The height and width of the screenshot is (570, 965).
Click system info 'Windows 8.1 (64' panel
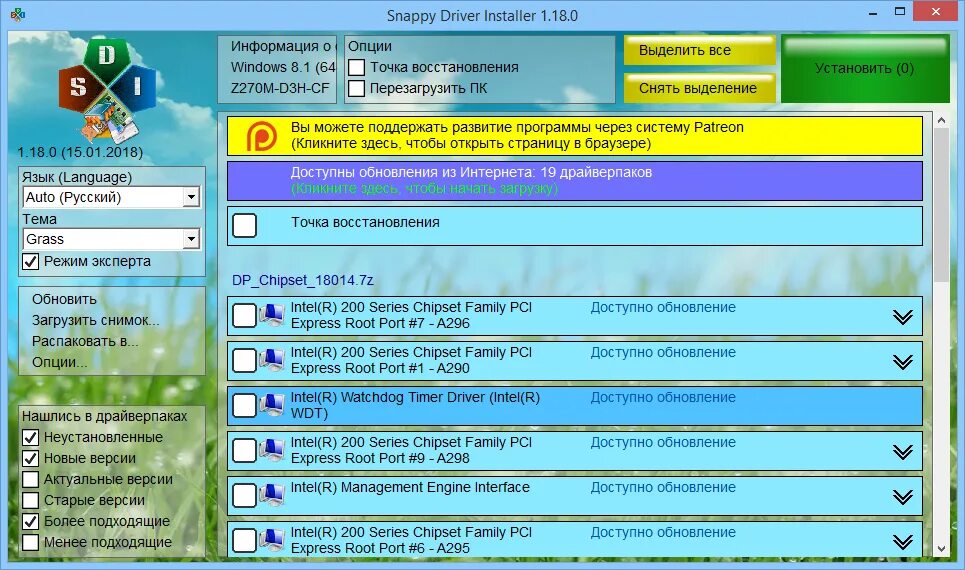click(x=277, y=68)
